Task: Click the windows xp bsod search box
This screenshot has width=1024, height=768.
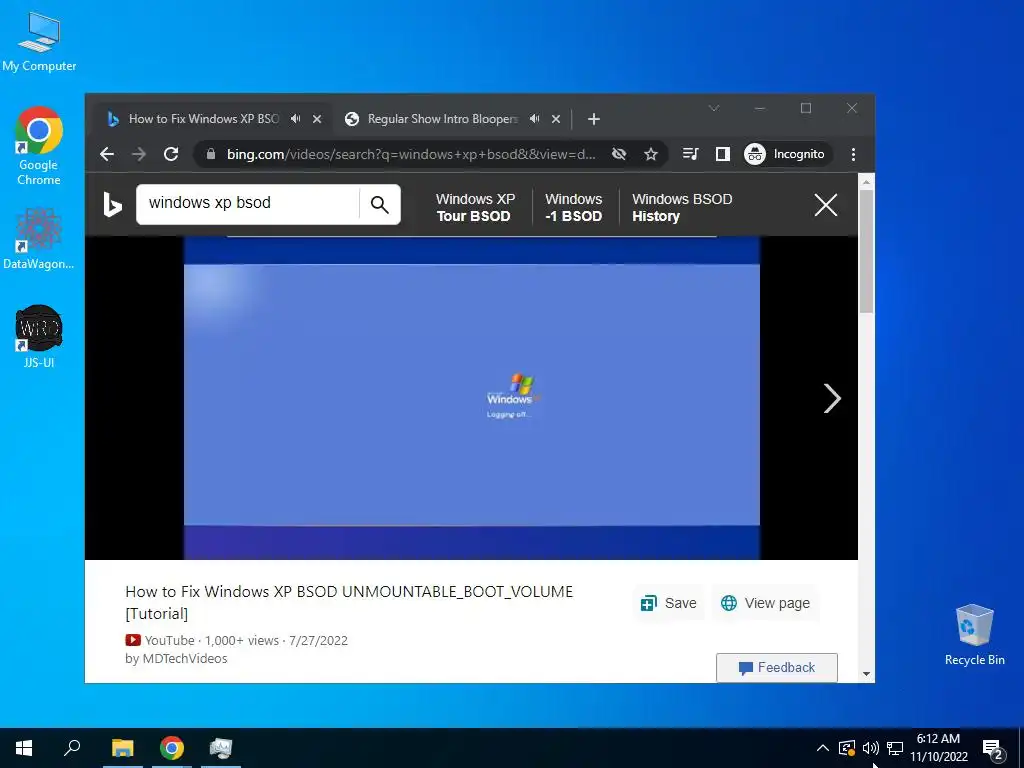Action: click(x=248, y=203)
